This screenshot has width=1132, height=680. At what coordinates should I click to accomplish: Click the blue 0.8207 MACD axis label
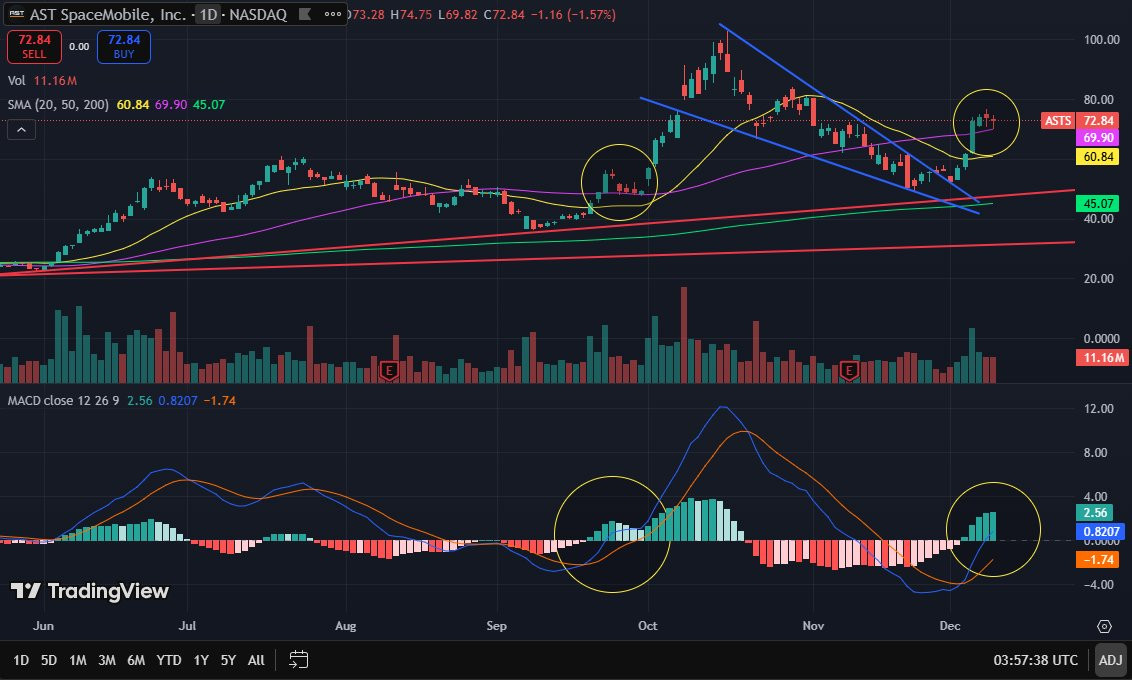[x=1102, y=531]
